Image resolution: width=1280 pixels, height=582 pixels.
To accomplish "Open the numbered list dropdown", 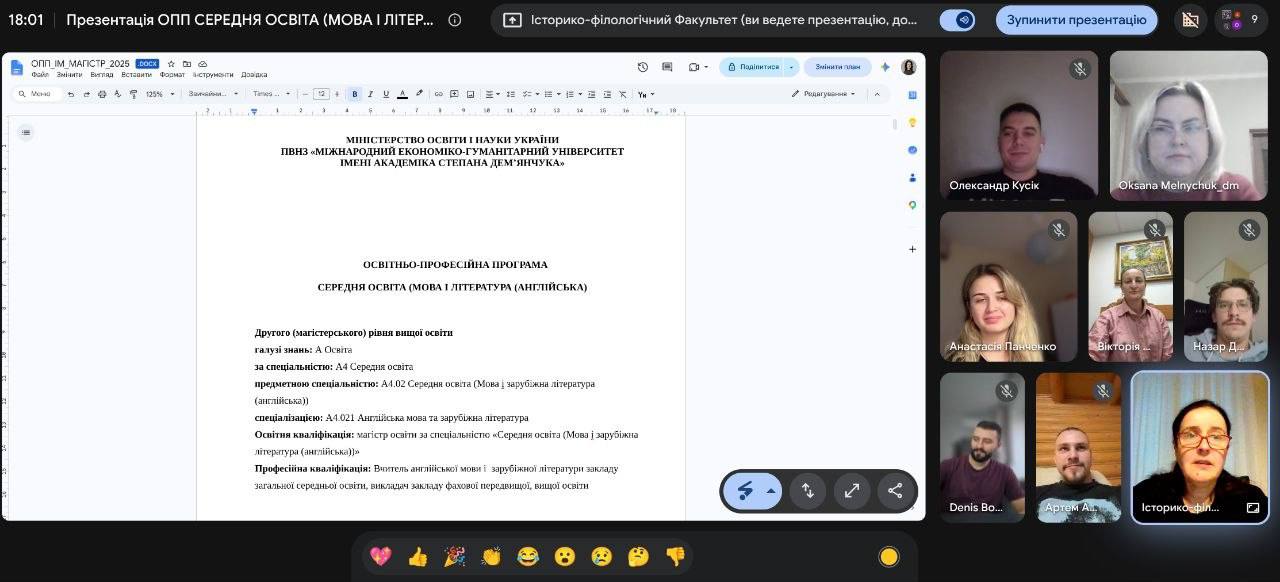I will 574,94.
